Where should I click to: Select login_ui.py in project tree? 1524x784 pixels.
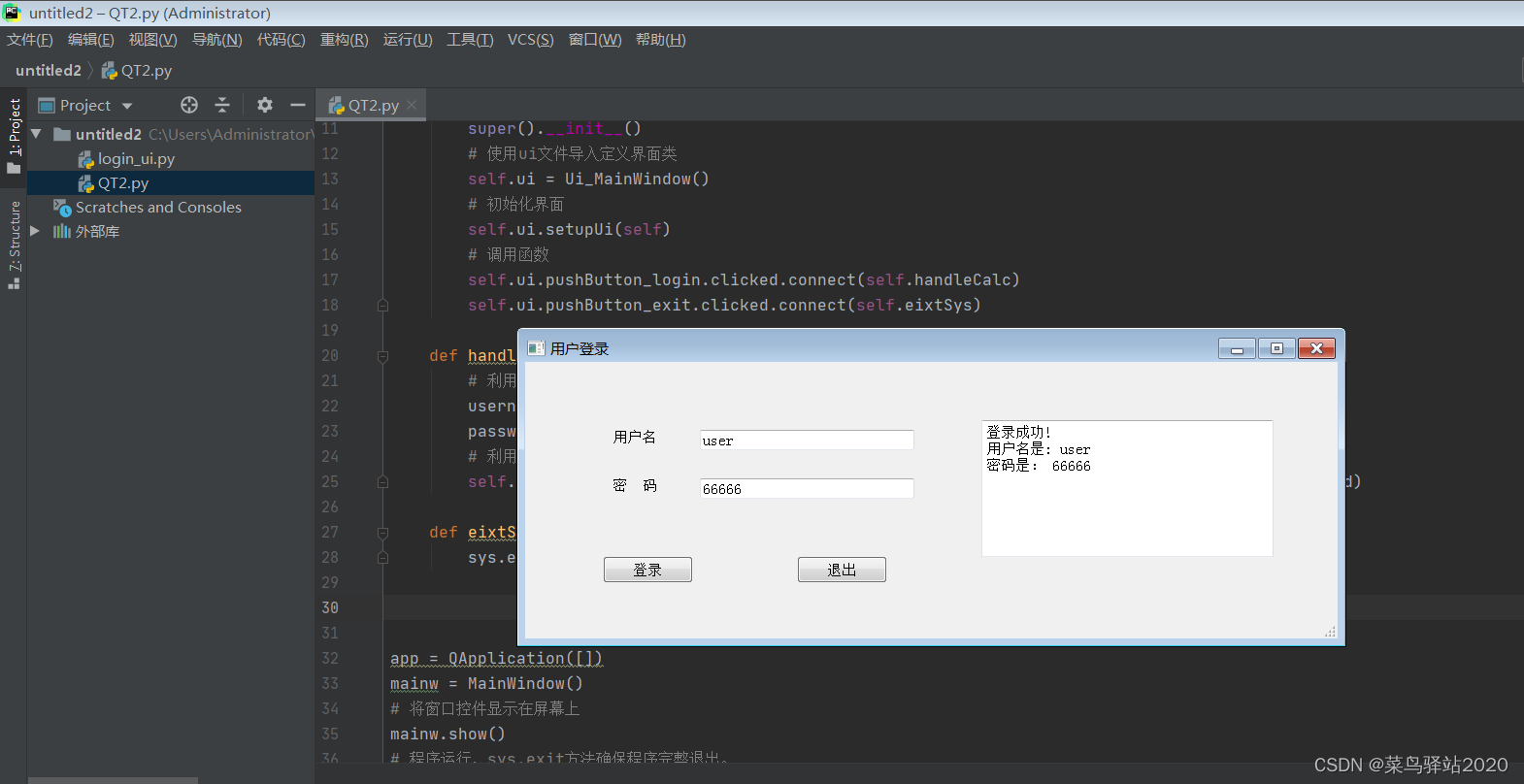tap(136, 159)
